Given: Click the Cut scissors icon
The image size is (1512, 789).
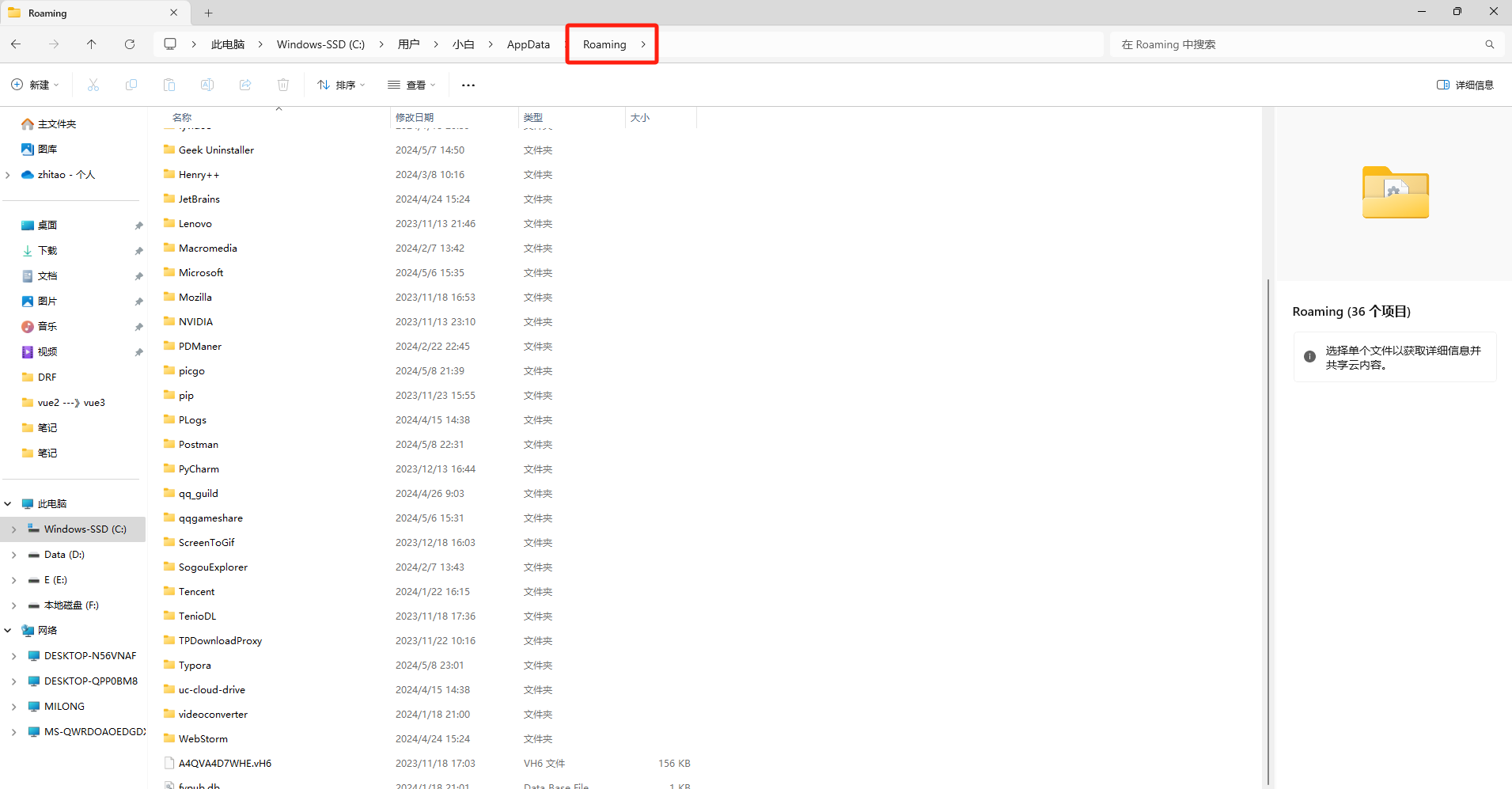Looking at the screenshot, I should point(93,85).
